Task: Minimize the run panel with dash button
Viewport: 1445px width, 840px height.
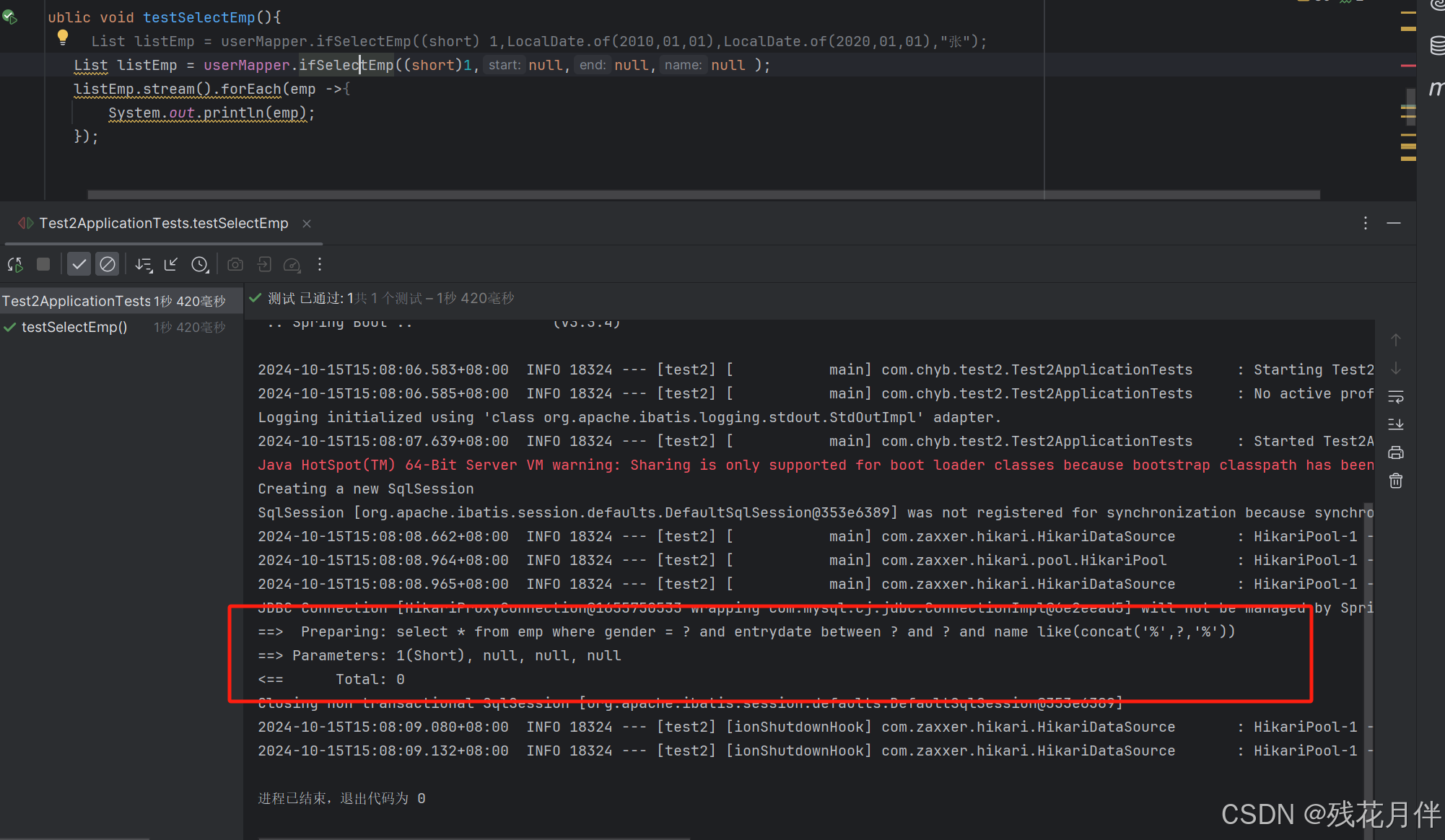Action: pyautogui.click(x=1394, y=224)
